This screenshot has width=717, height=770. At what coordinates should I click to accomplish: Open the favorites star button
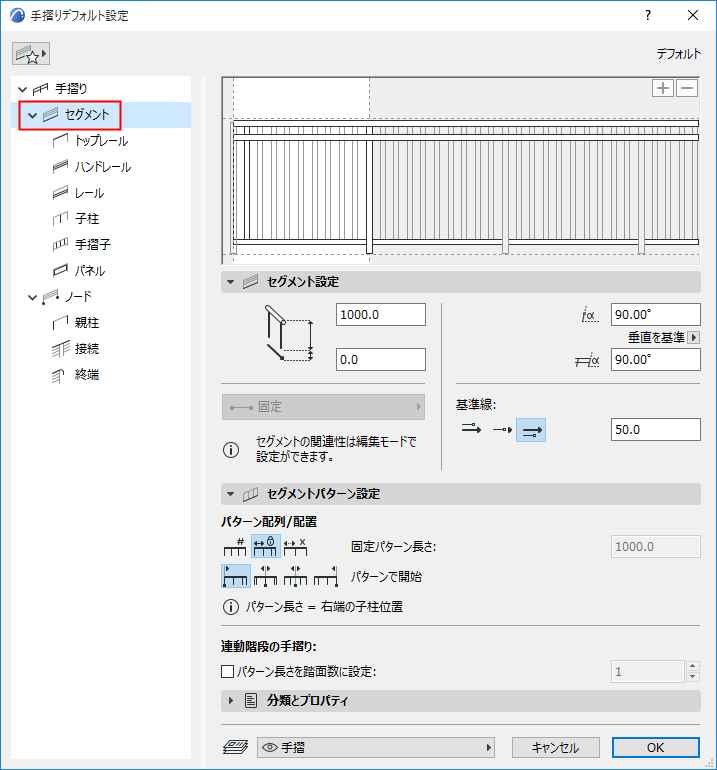coord(31,54)
